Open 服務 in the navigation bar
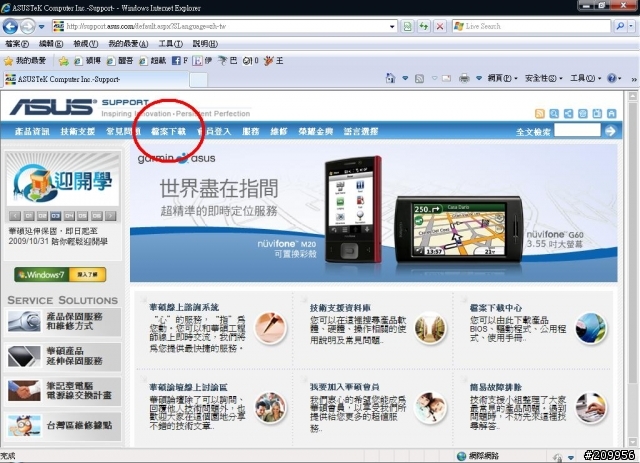The height and width of the screenshot is (463, 640). tap(251, 131)
